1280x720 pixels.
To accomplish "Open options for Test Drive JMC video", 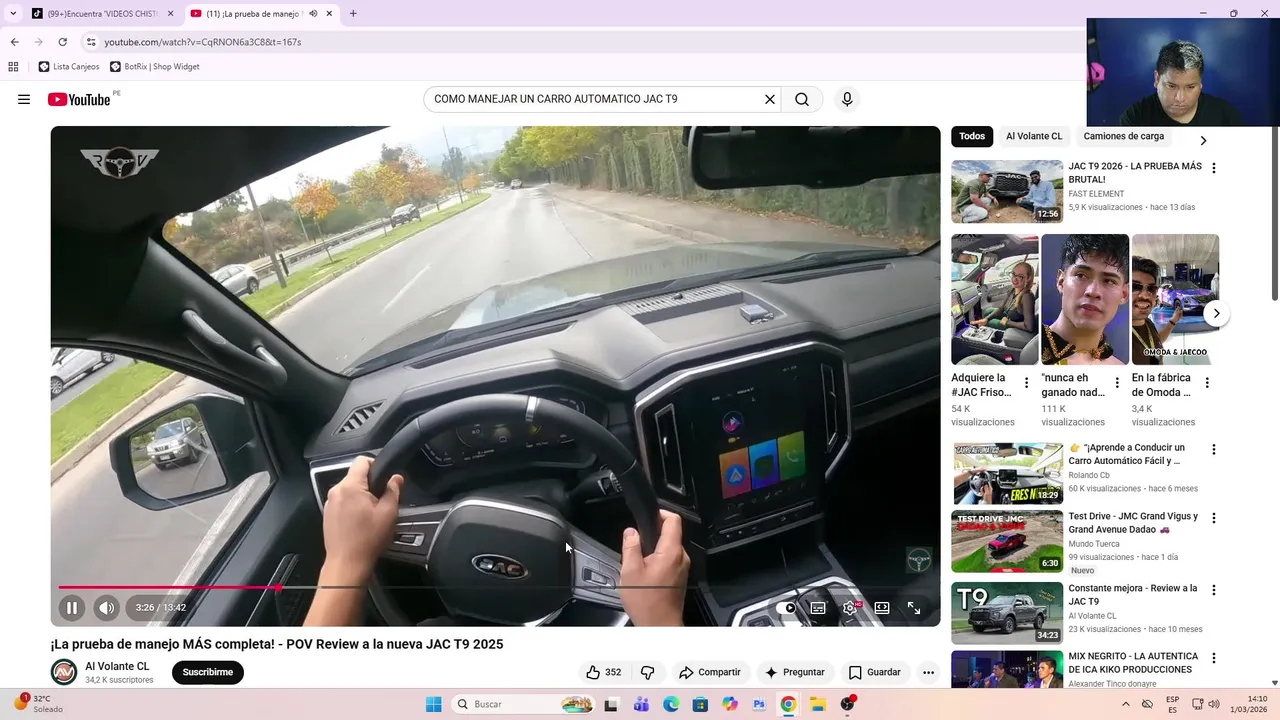I will point(1214,518).
